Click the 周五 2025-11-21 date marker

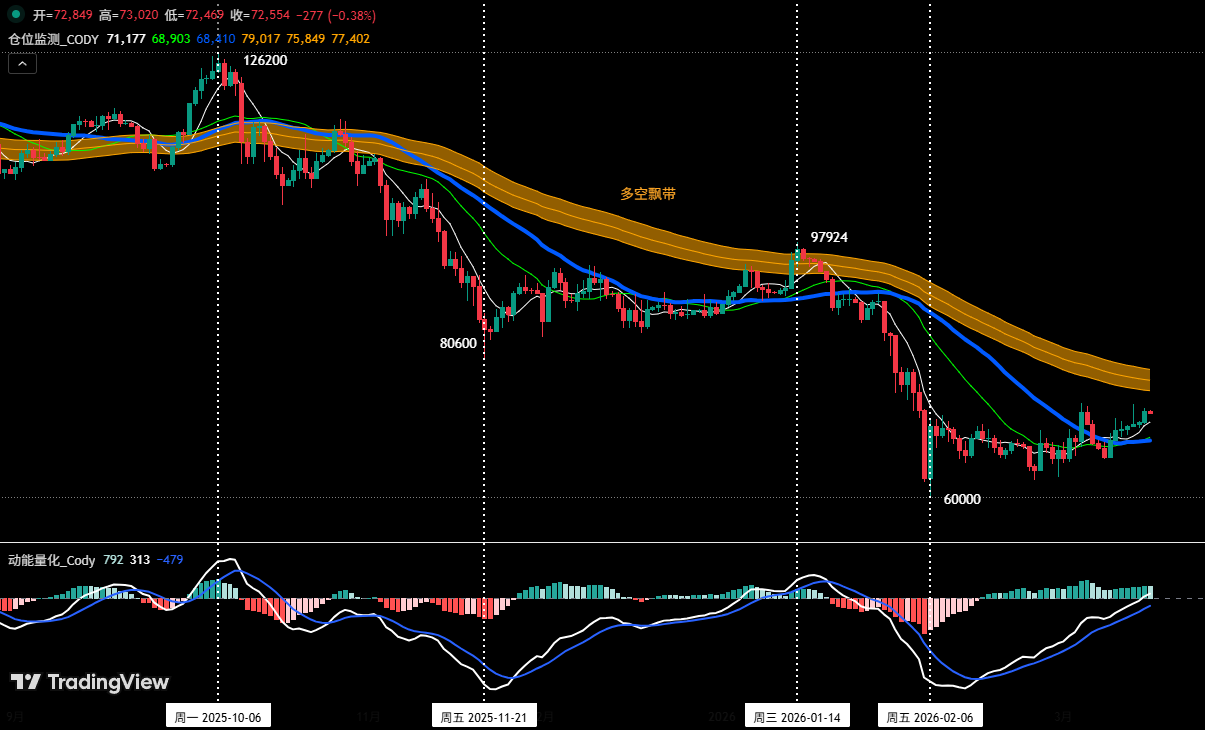(484, 716)
